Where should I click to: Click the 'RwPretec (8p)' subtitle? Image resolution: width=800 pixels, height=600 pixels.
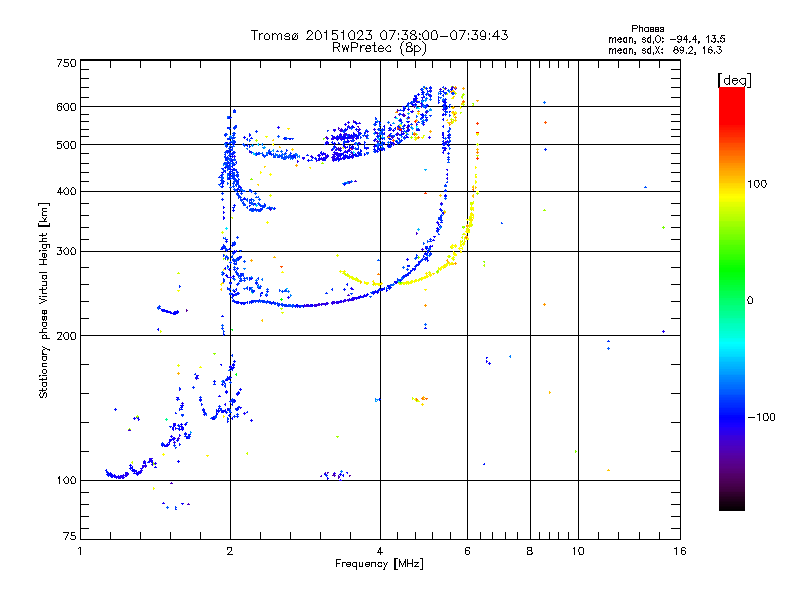tap(379, 48)
